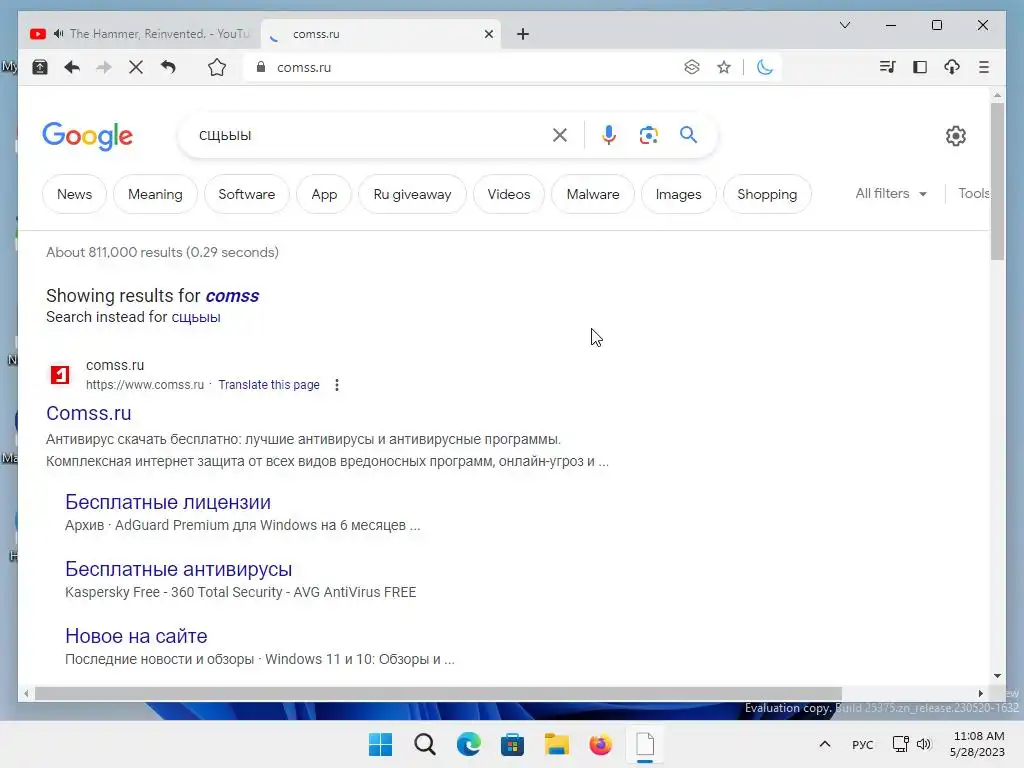Open the Бесплатные антивирусы sitelink

178,569
